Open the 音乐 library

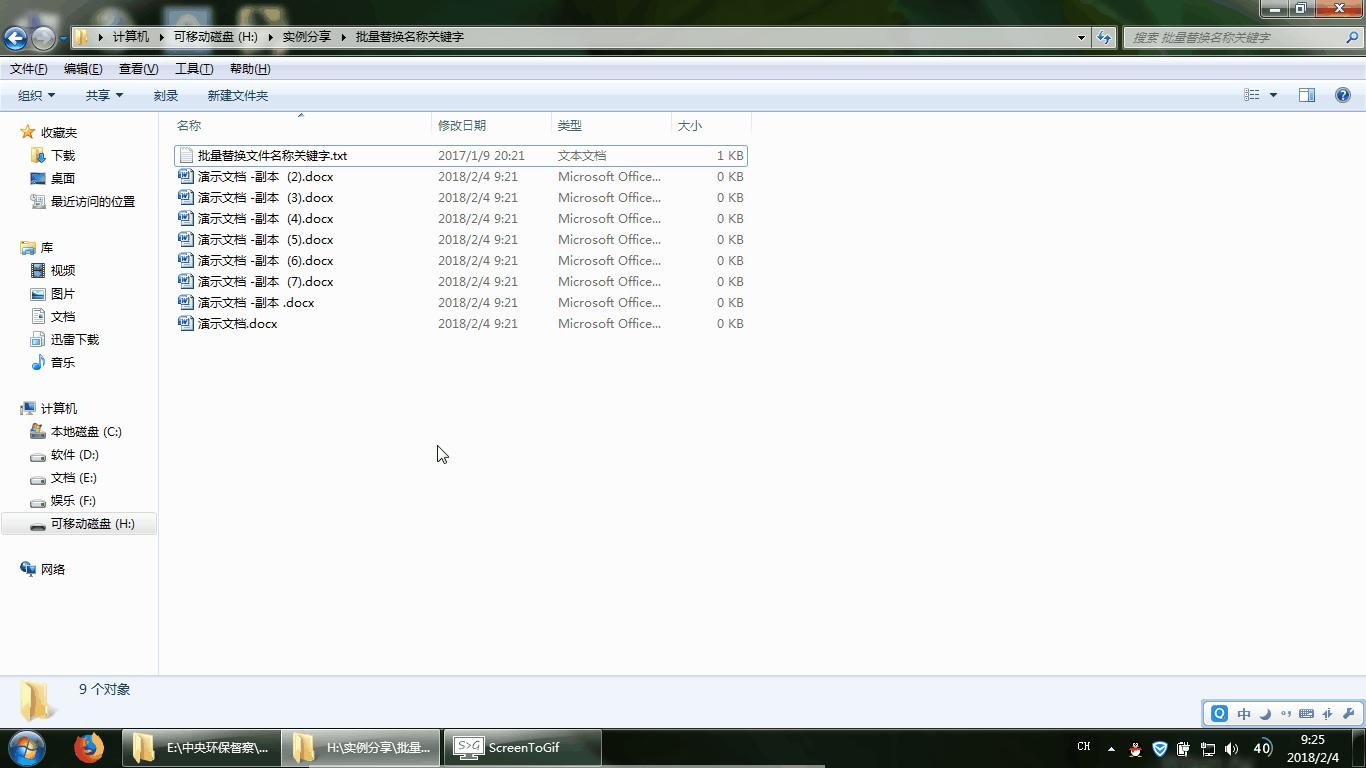63,362
